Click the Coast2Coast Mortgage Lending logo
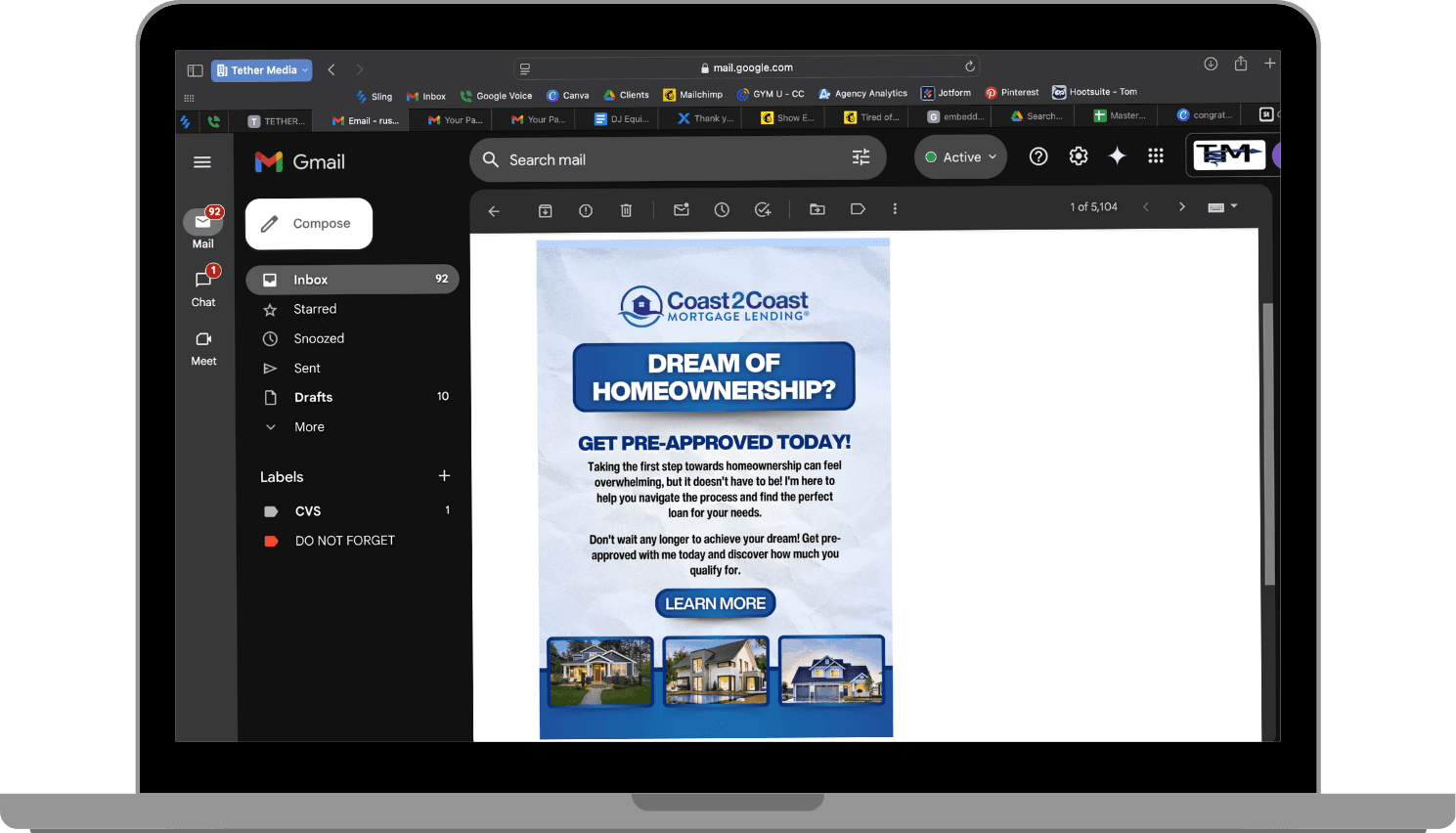The image size is (1456, 833). point(715,305)
